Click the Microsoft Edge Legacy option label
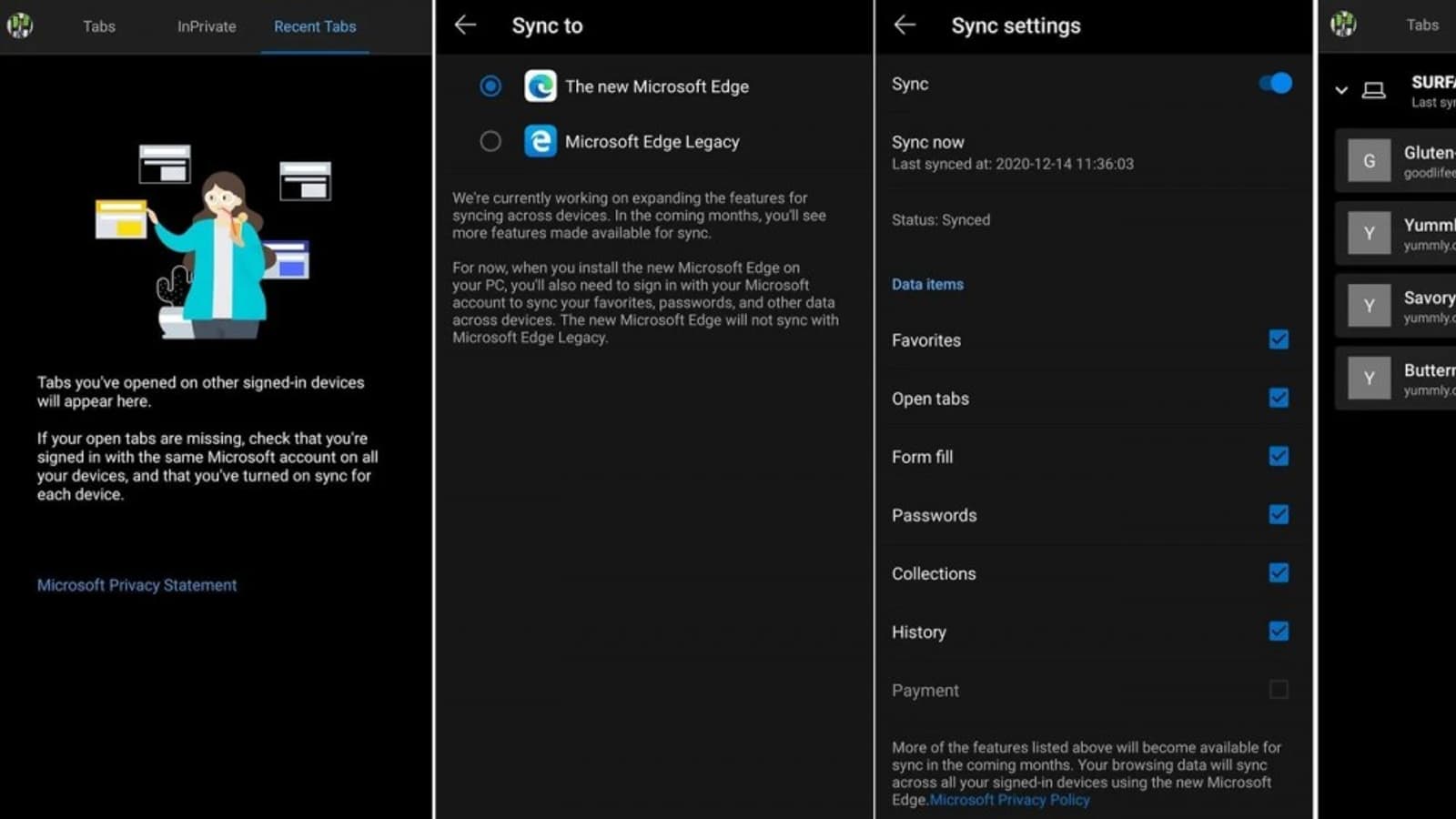The image size is (1456, 819). [x=652, y=142]
